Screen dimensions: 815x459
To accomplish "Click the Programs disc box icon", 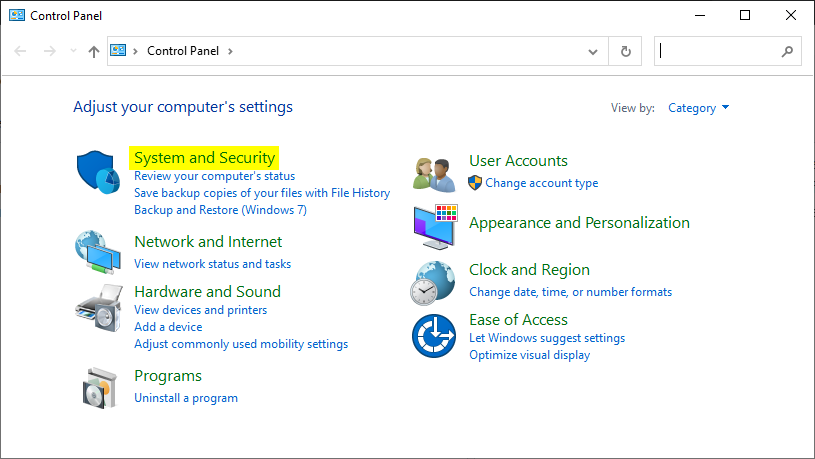I will tap(99, 388).
